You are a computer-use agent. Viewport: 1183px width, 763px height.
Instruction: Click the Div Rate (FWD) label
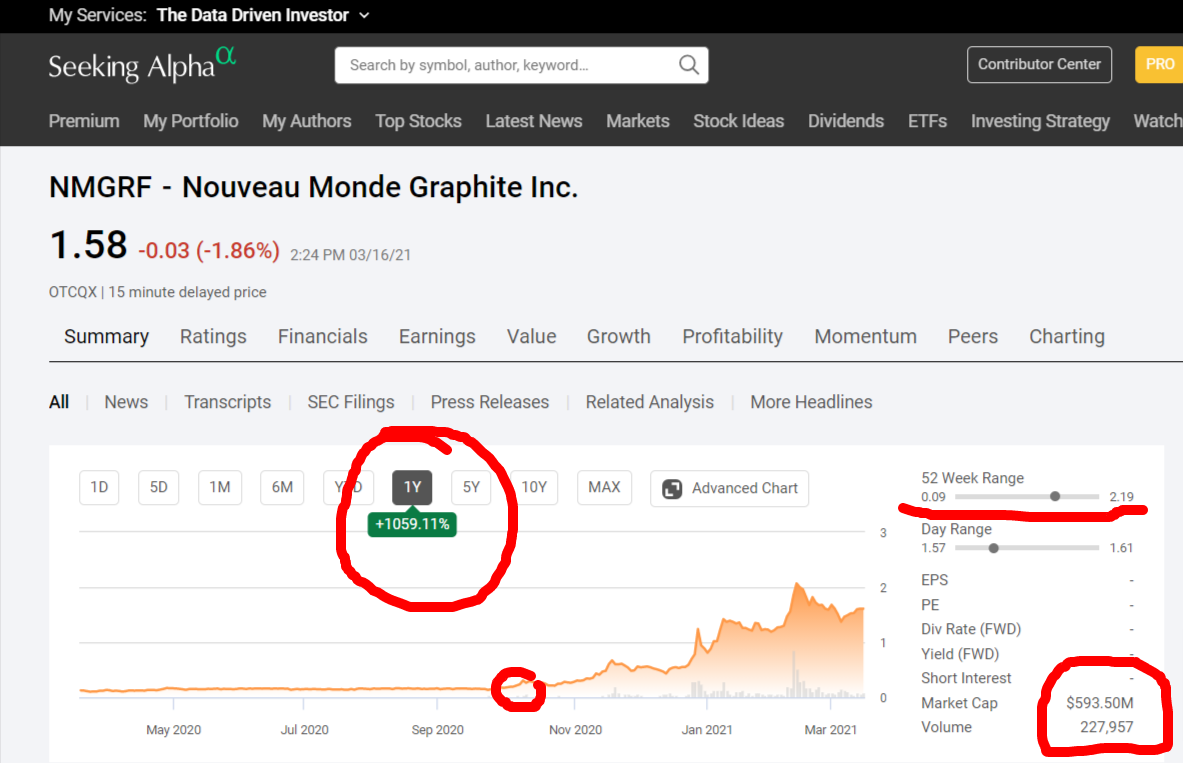(970, 629)
